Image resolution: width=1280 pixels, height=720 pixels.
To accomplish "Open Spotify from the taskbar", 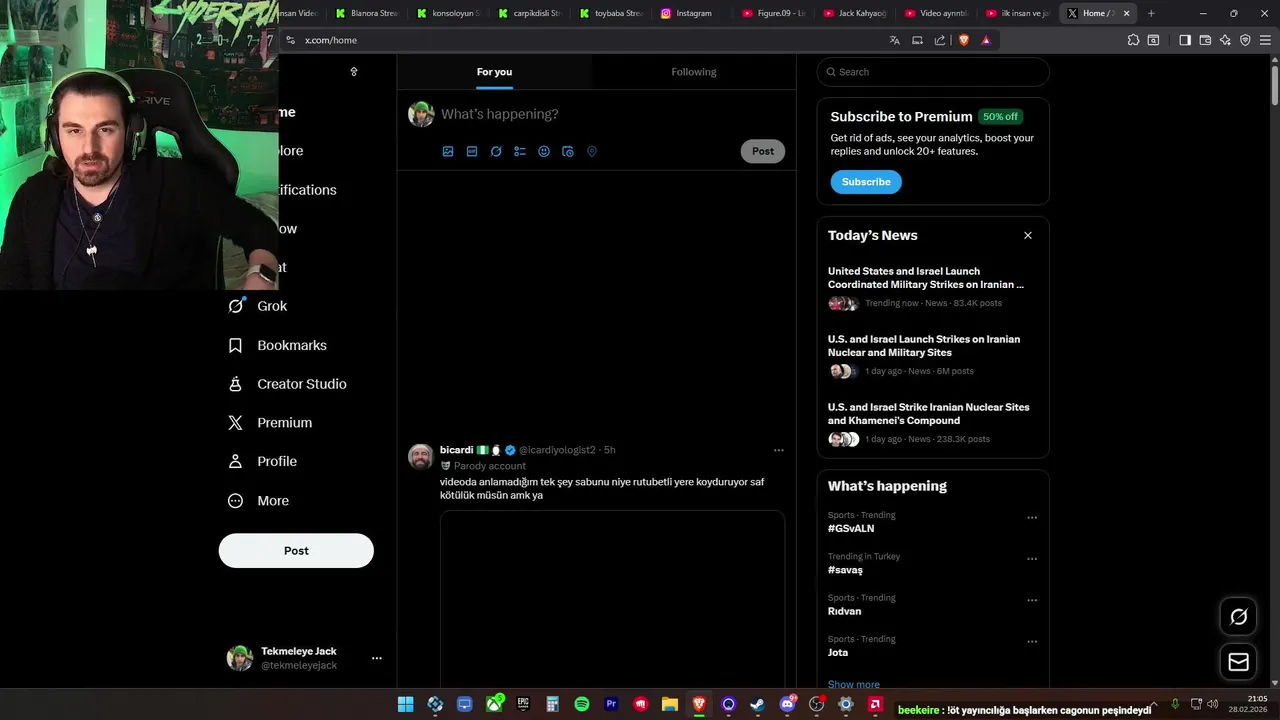I will click(582, 704).
